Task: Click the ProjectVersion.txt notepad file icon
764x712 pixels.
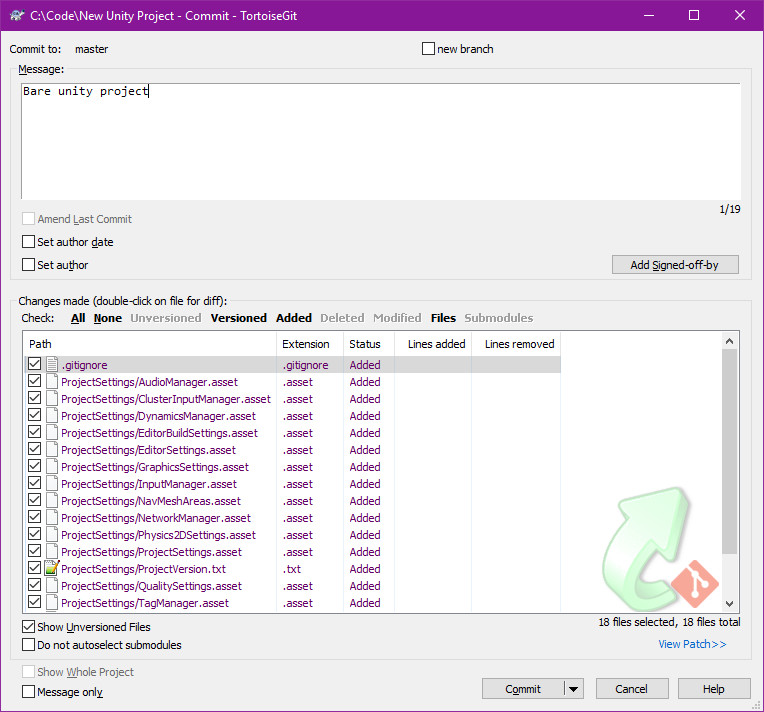Action: tap(52, 568)
